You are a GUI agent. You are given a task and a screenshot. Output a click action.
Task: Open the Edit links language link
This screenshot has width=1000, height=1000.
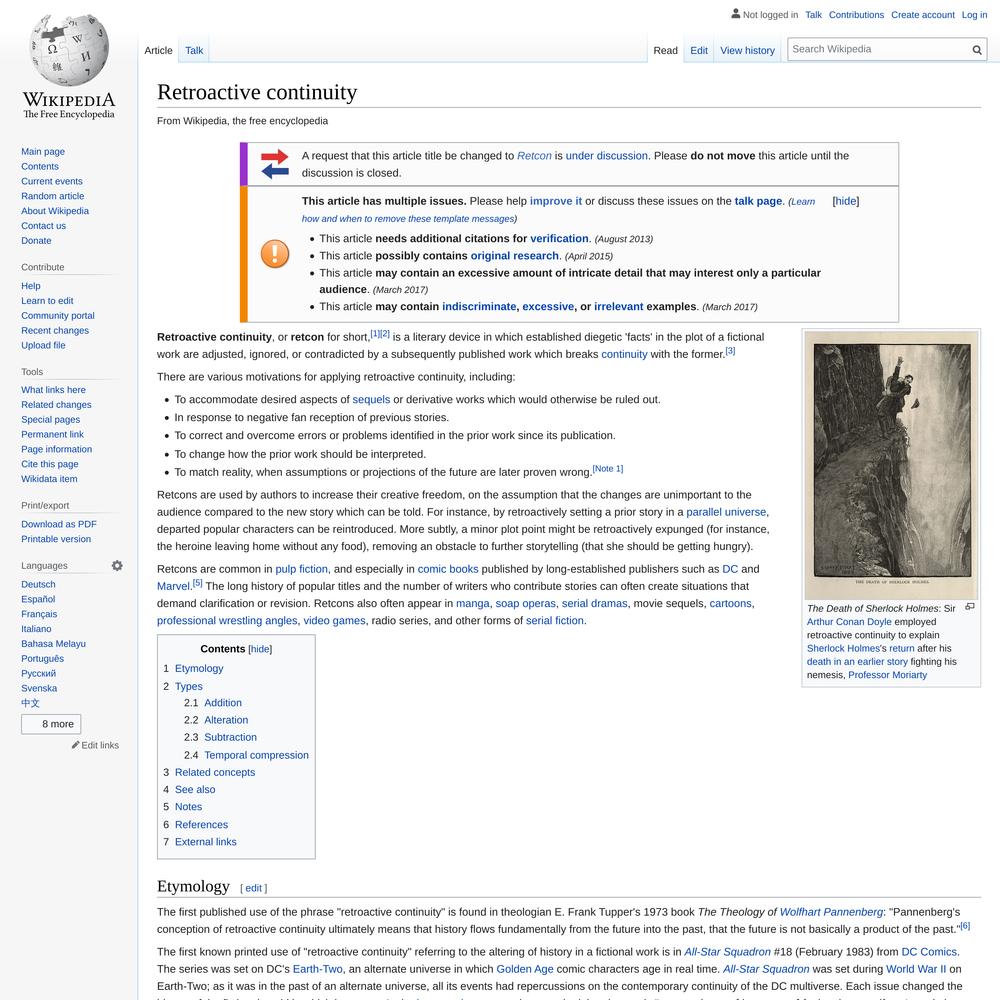[100, 746]
